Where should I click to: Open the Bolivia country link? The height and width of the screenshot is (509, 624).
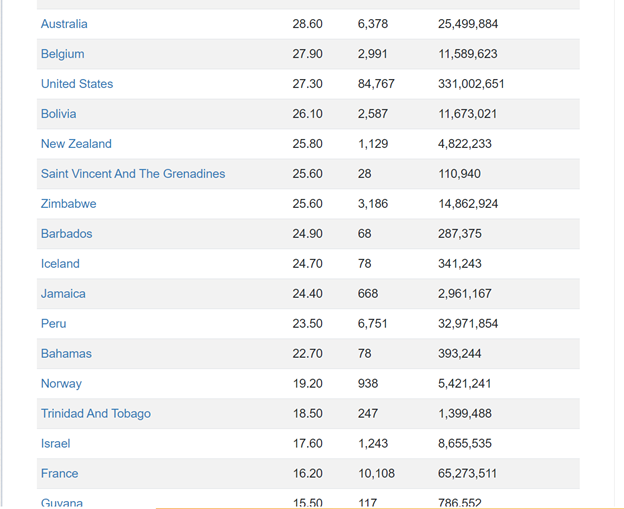tap(58, 114)
